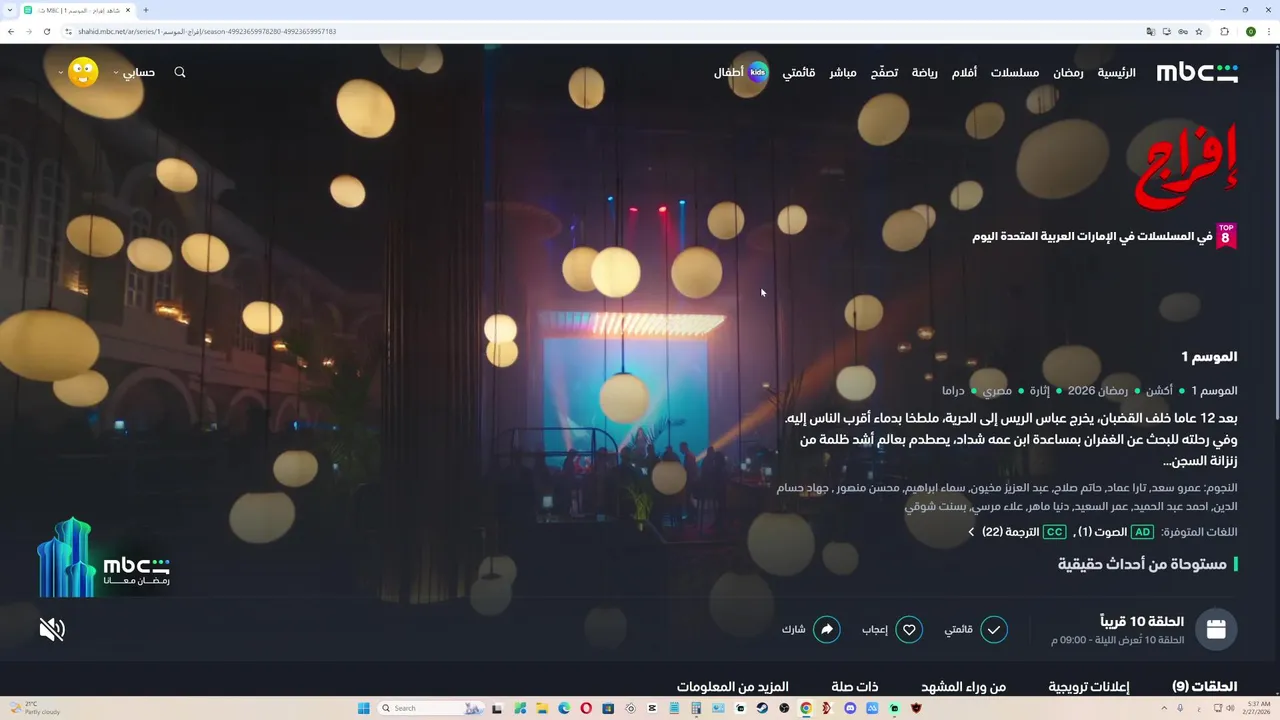Viewport: 1280px width, 720px height.
Task: Open رمضان section in navigation
Action: (1068, 72)
